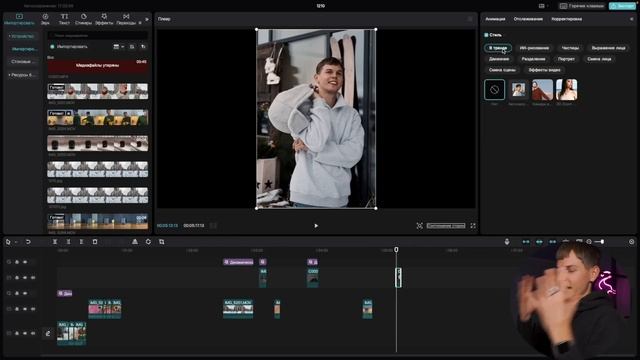Click the filter media icon in media panel
Image resolution: width=640 pixels, height=360 pixels.
132,47
